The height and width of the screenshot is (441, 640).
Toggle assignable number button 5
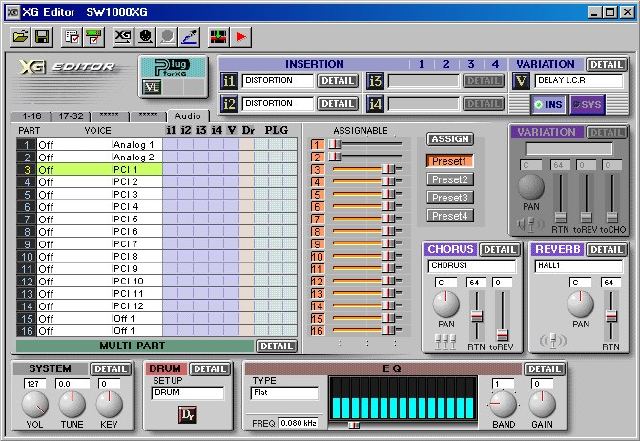pos(317,194)
